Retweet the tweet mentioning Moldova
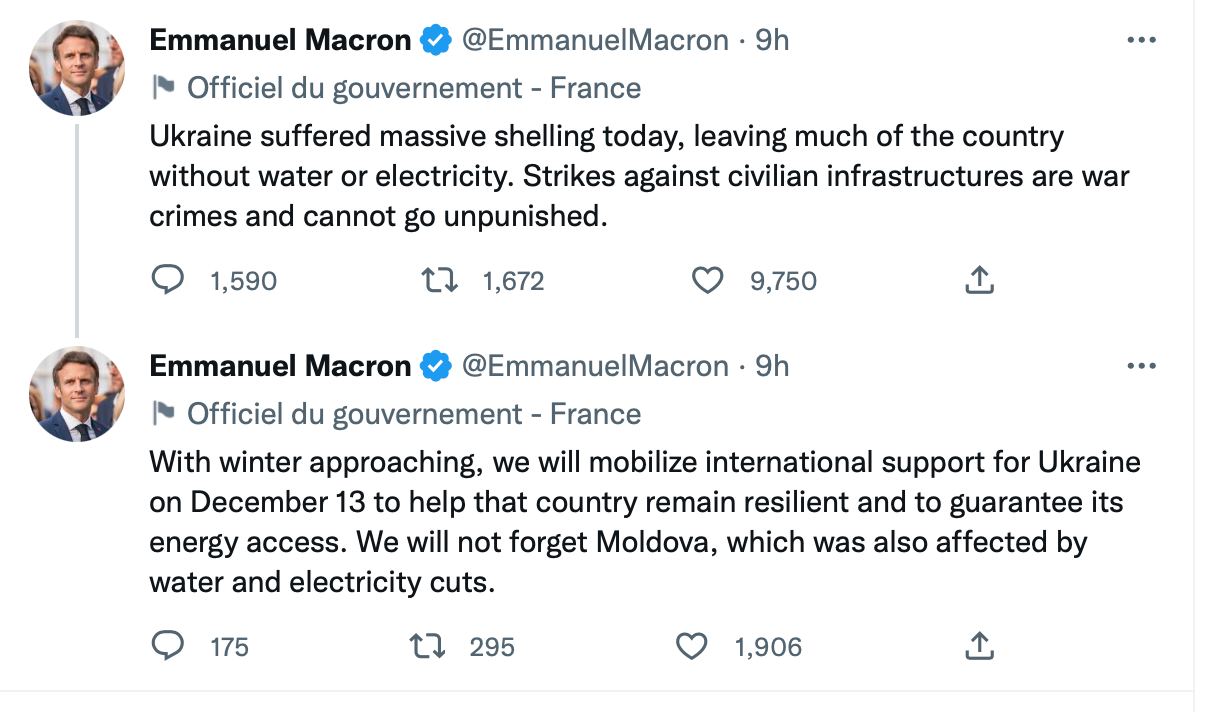Viewport: 1208px width, 712px height. coord(428,647)
